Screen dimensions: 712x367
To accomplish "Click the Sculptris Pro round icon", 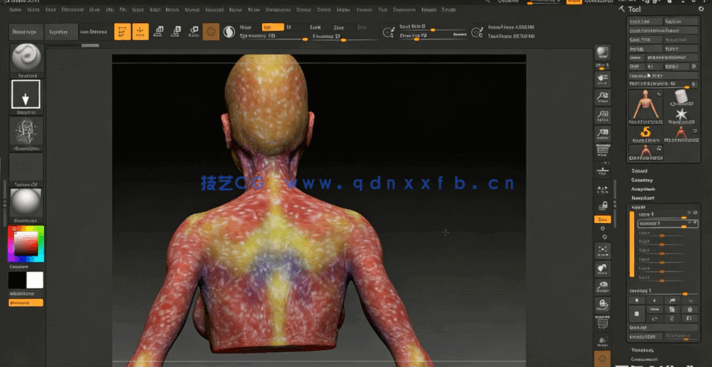I will pyautogui.click(x=229, y=32).
